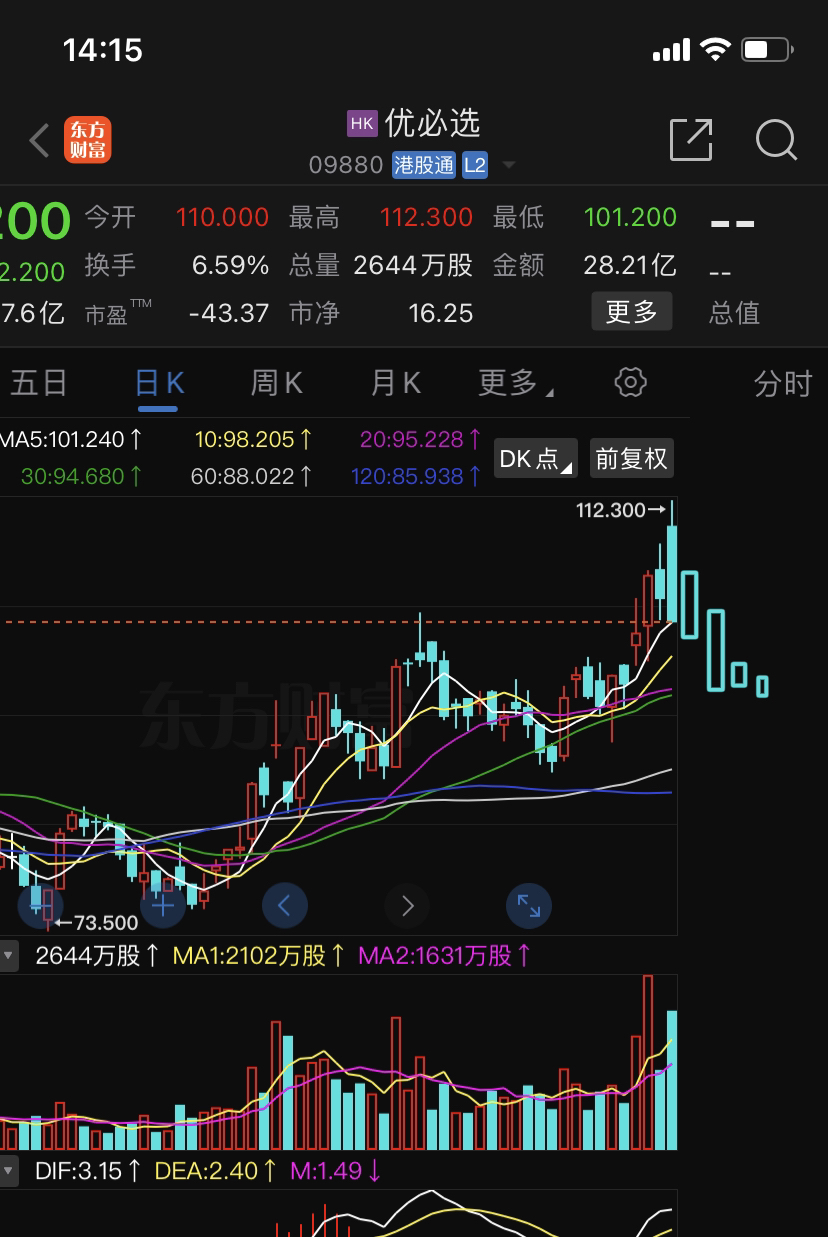Shift the chart right with the circular arrow

[407, 906]
